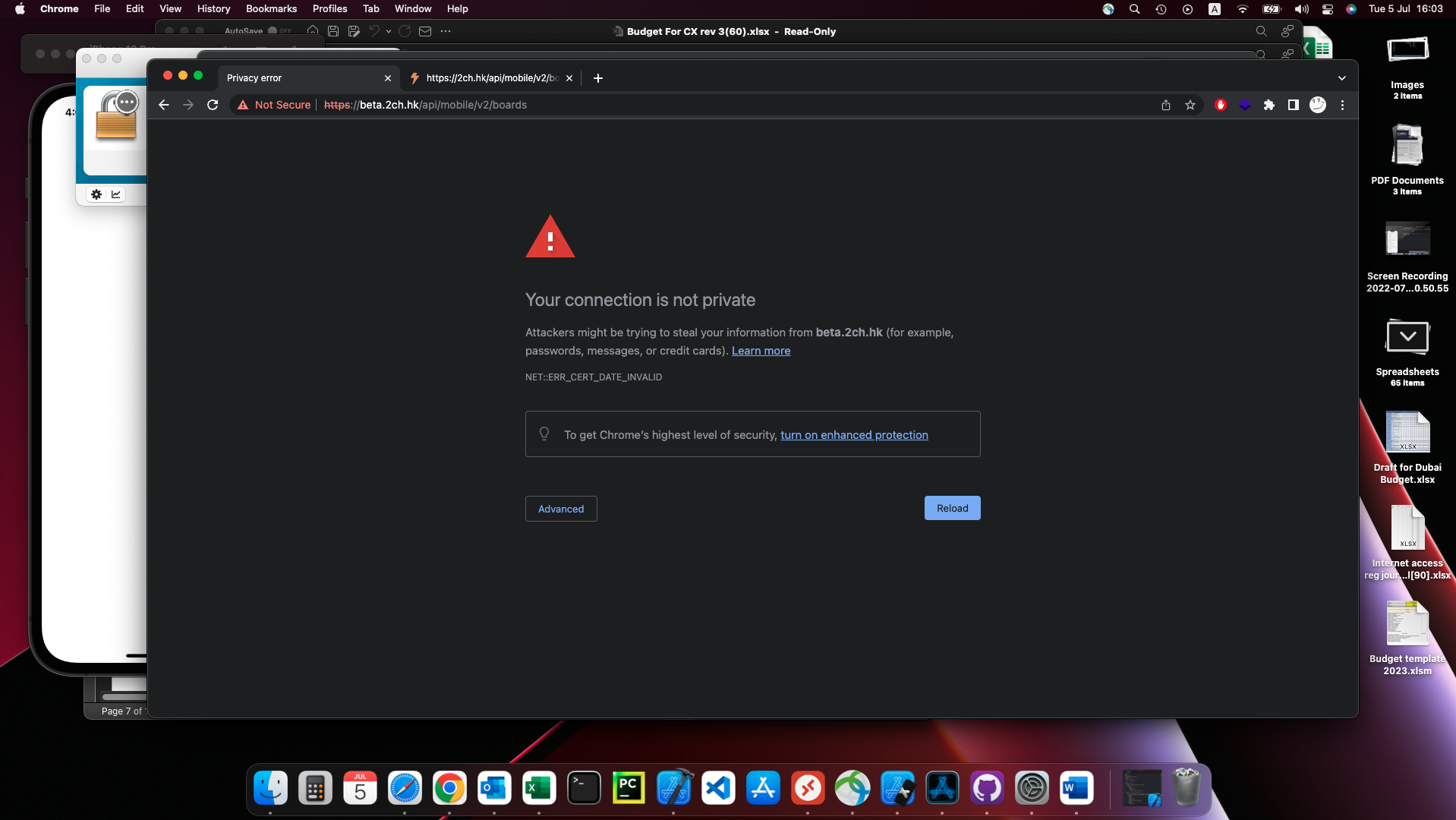Open Finder from the Dock
The image size is (1456, 820).
pos(270,788)
